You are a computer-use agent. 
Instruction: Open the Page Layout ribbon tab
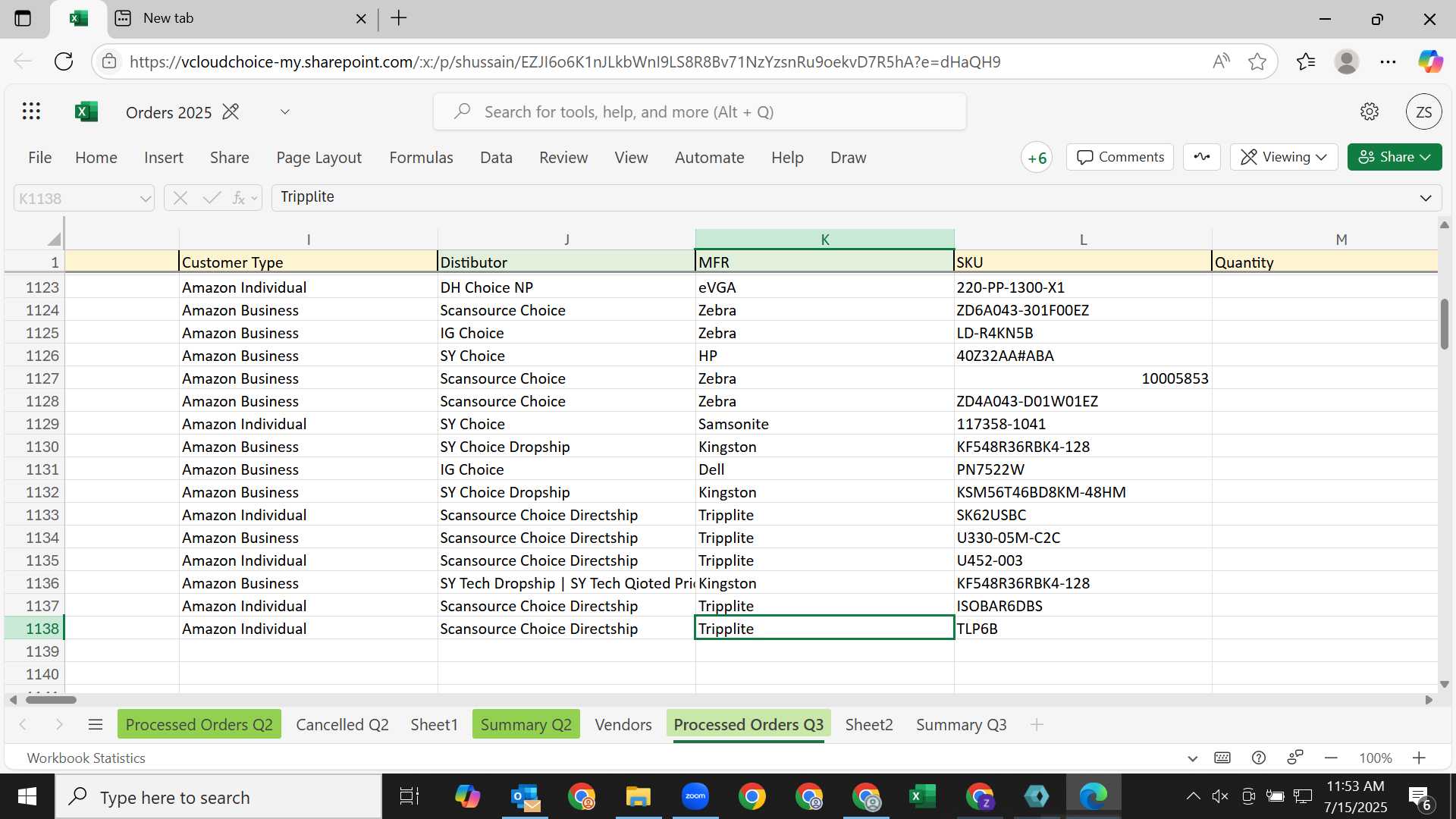point(318,157)
